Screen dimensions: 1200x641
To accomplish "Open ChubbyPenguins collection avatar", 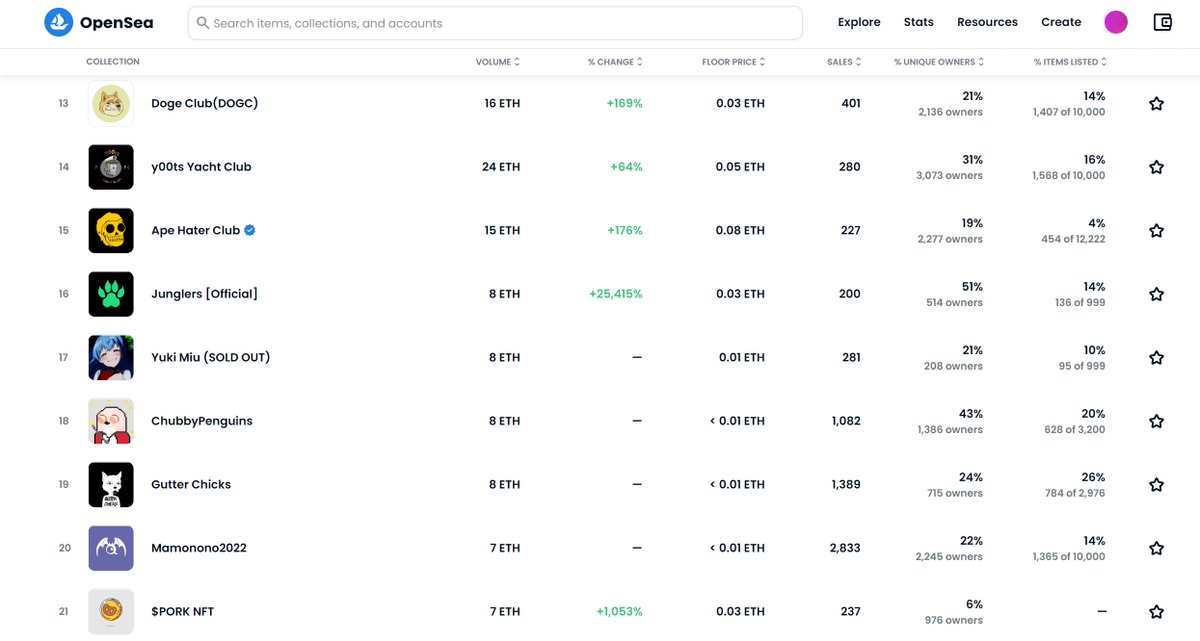I will point(111,421).
